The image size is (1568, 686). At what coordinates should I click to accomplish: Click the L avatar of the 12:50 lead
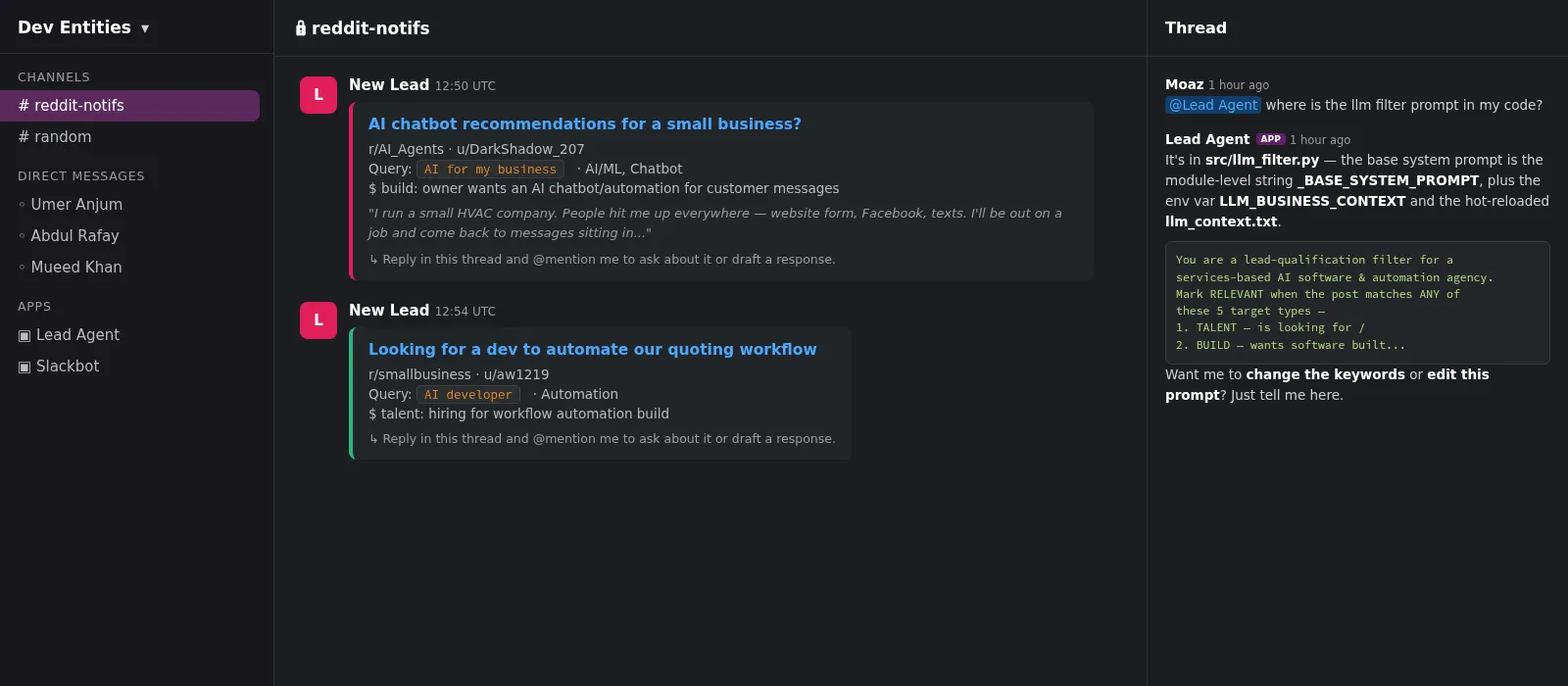pyautogui.click(x=318, y=95)
